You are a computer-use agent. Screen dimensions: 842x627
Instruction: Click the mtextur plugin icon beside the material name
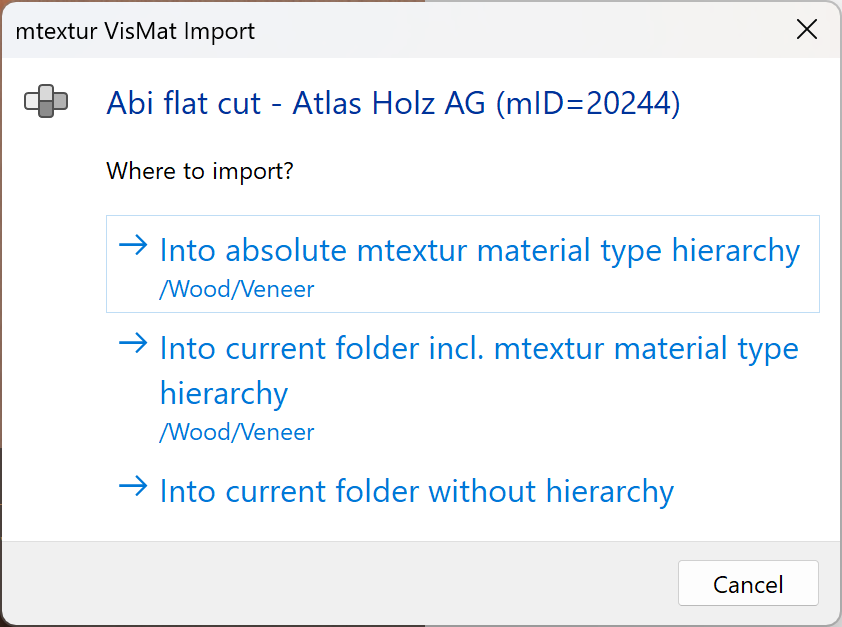44,102
